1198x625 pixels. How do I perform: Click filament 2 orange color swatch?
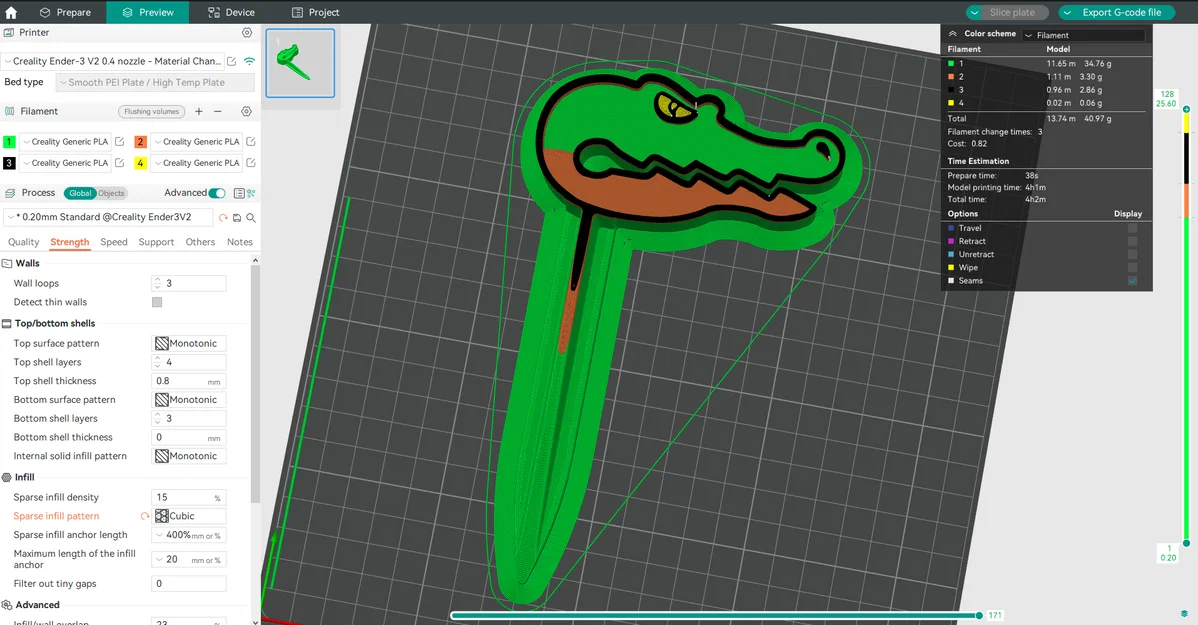[x=141, y=141]
